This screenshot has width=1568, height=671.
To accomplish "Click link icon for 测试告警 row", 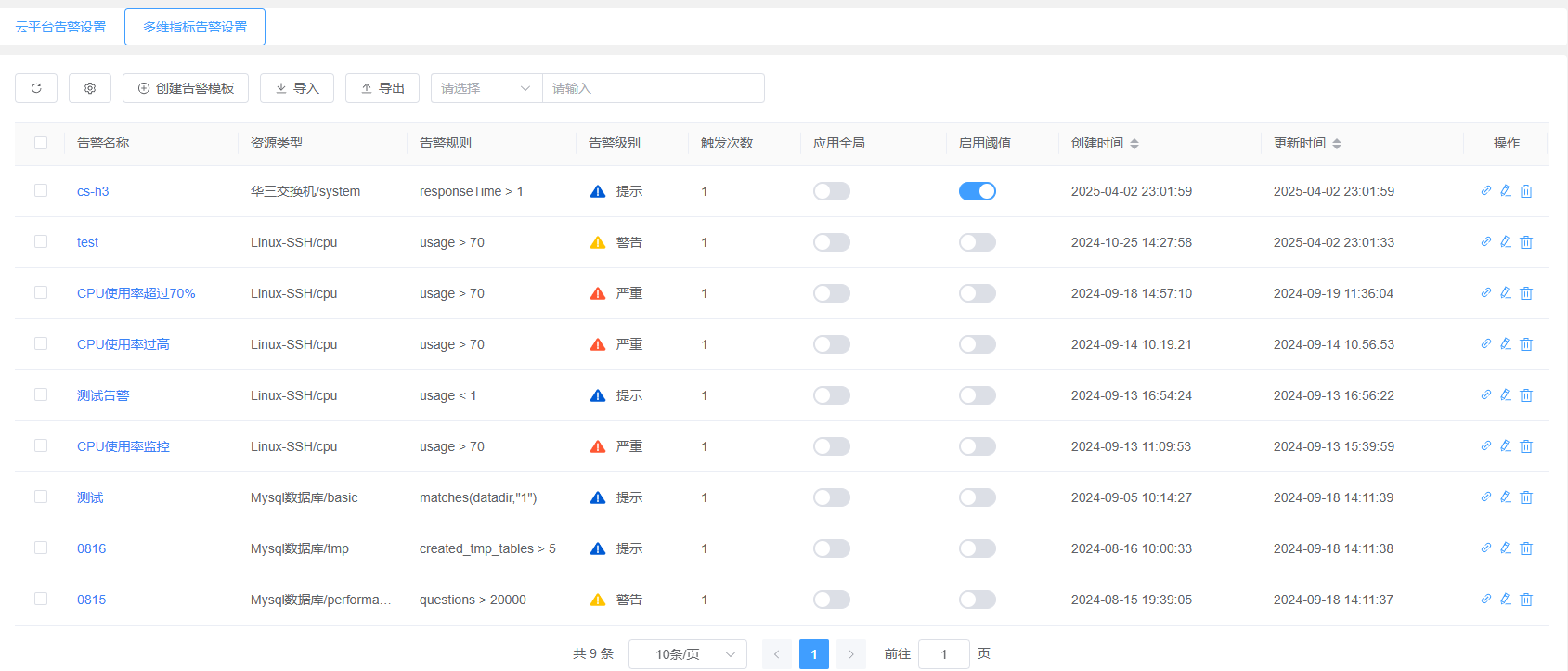I will pyautogui.click(x=1485, y=394).
